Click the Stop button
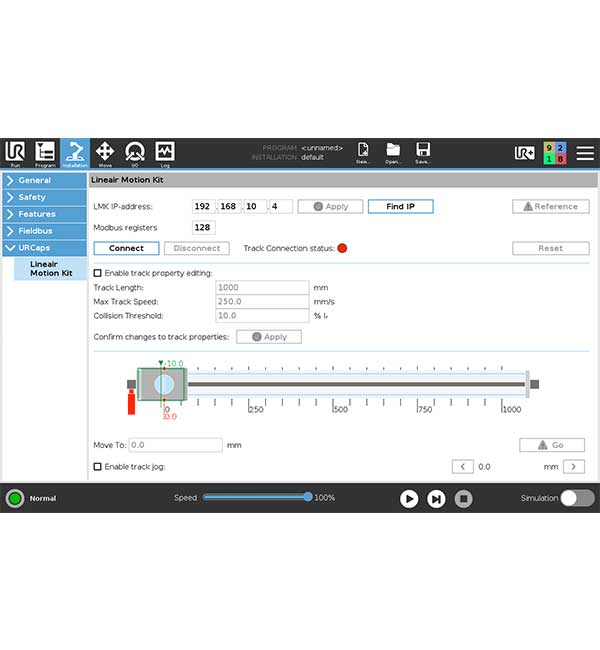This screenshot has height=650, width=600. (x=464, y=499)
